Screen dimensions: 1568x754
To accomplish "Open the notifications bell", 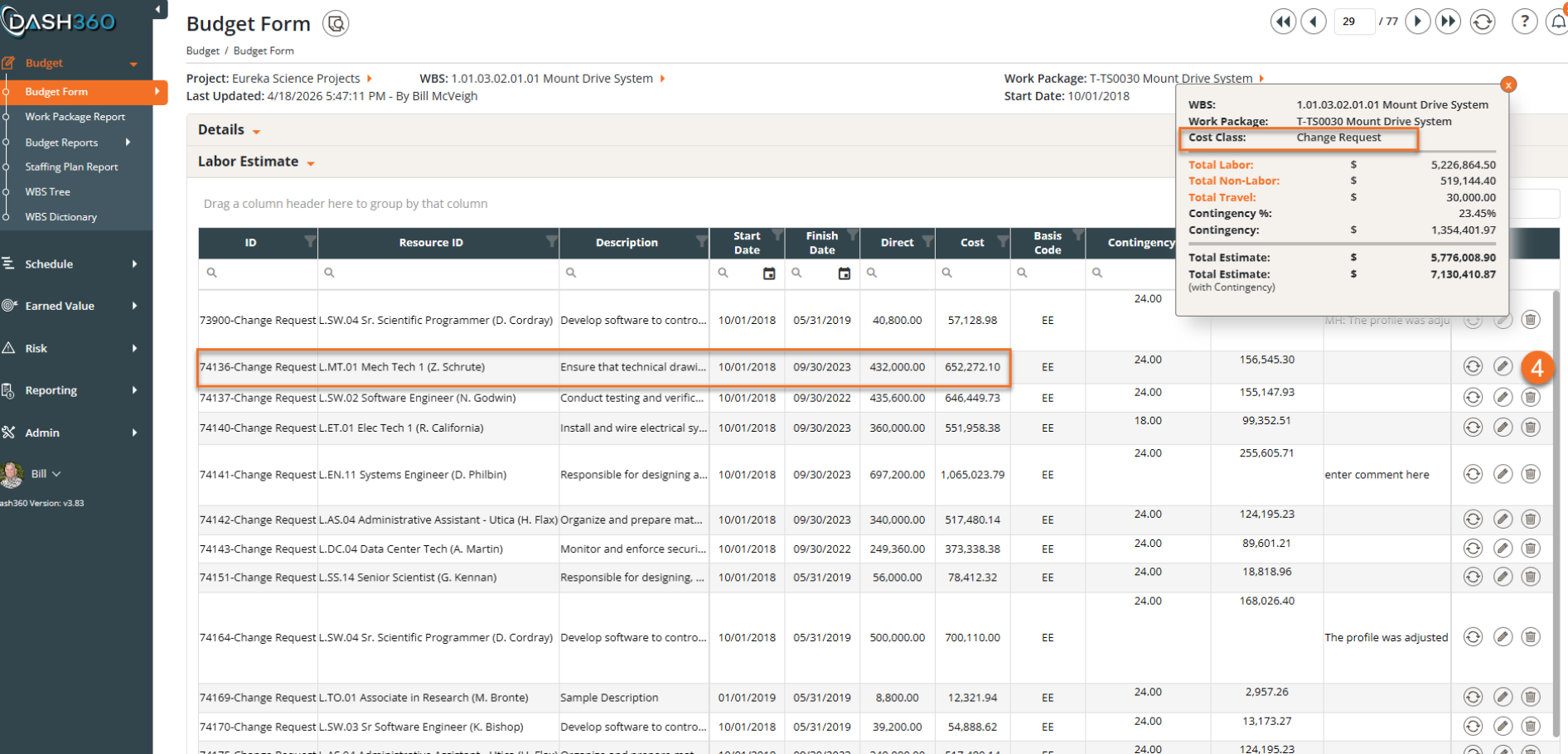I will 1557,22.
